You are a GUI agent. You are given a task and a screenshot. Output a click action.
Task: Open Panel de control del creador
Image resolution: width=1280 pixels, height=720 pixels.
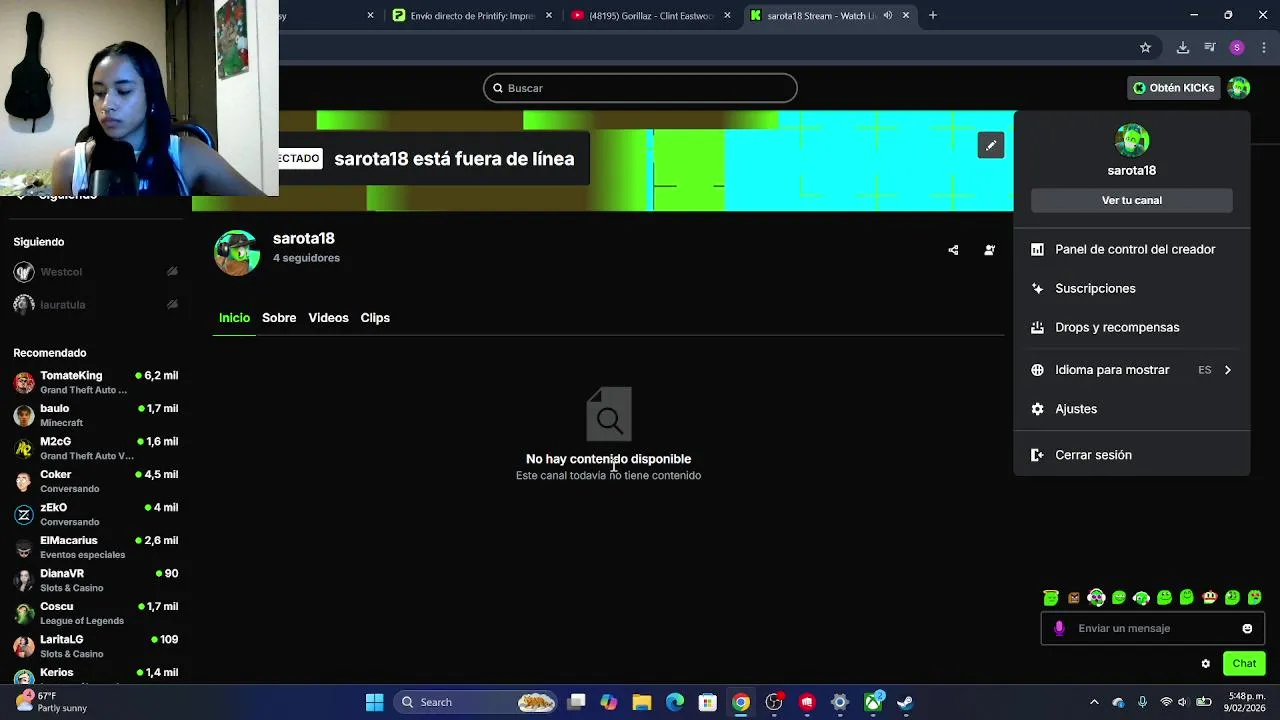(x=1132, y=249)
